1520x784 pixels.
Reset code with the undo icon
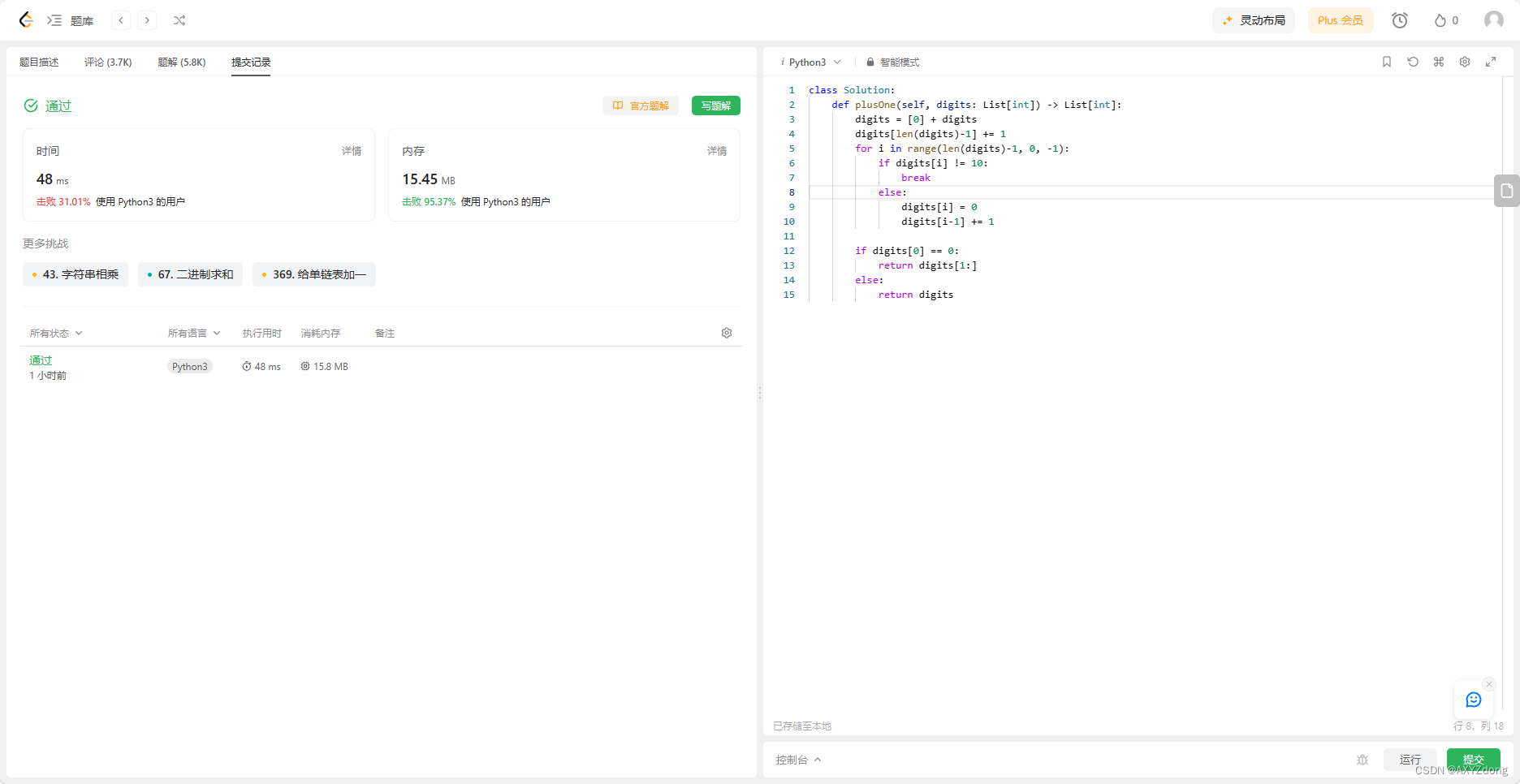point(1413,62)
